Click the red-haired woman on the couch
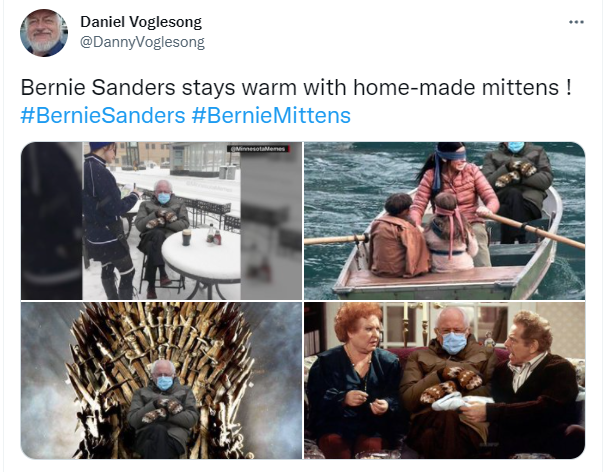The image size is (603, 472). pos(356,375)
